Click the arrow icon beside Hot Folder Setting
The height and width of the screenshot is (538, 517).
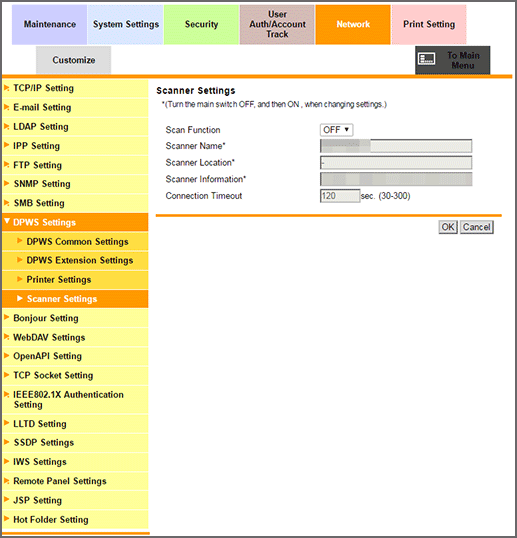click(x=6, y=519)
